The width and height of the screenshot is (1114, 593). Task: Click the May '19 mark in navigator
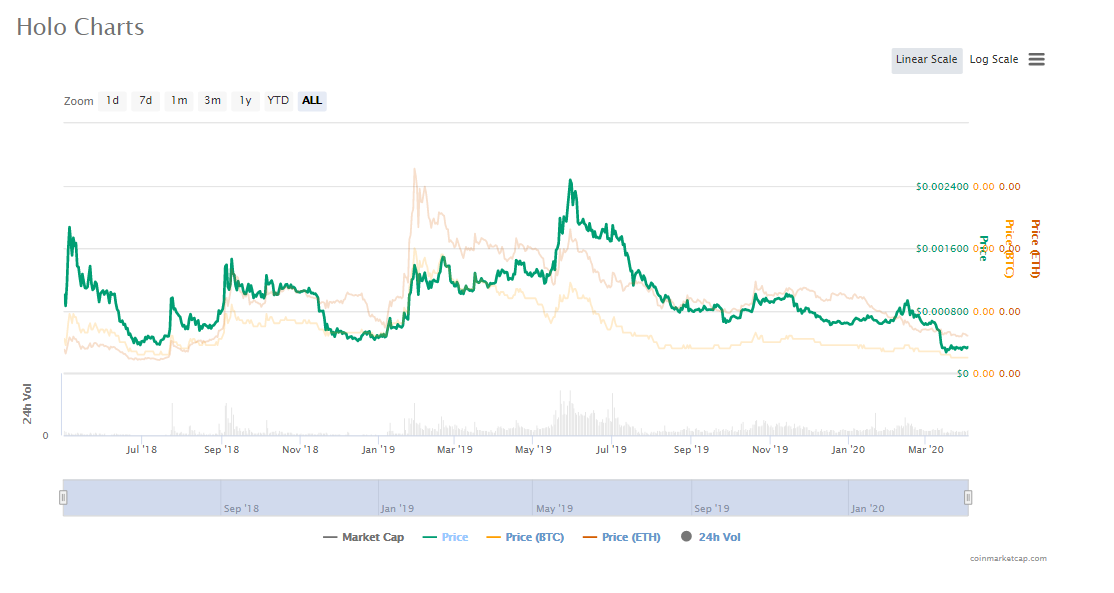[x=554, y=509]
